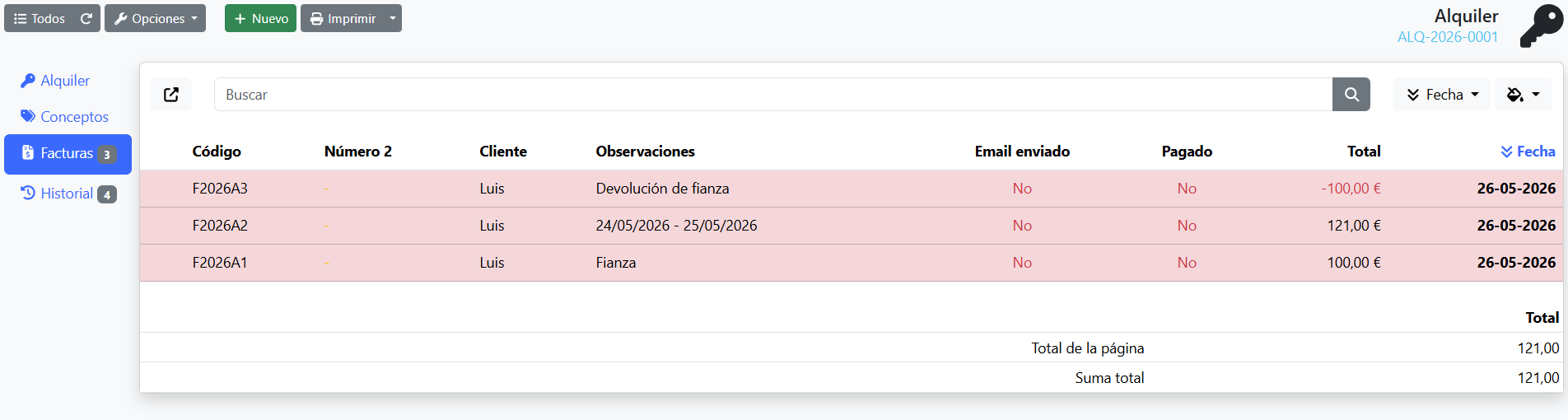Open the Opciones wrench menu
This screenshot has width=1568, height=420.
coord(155,18)
